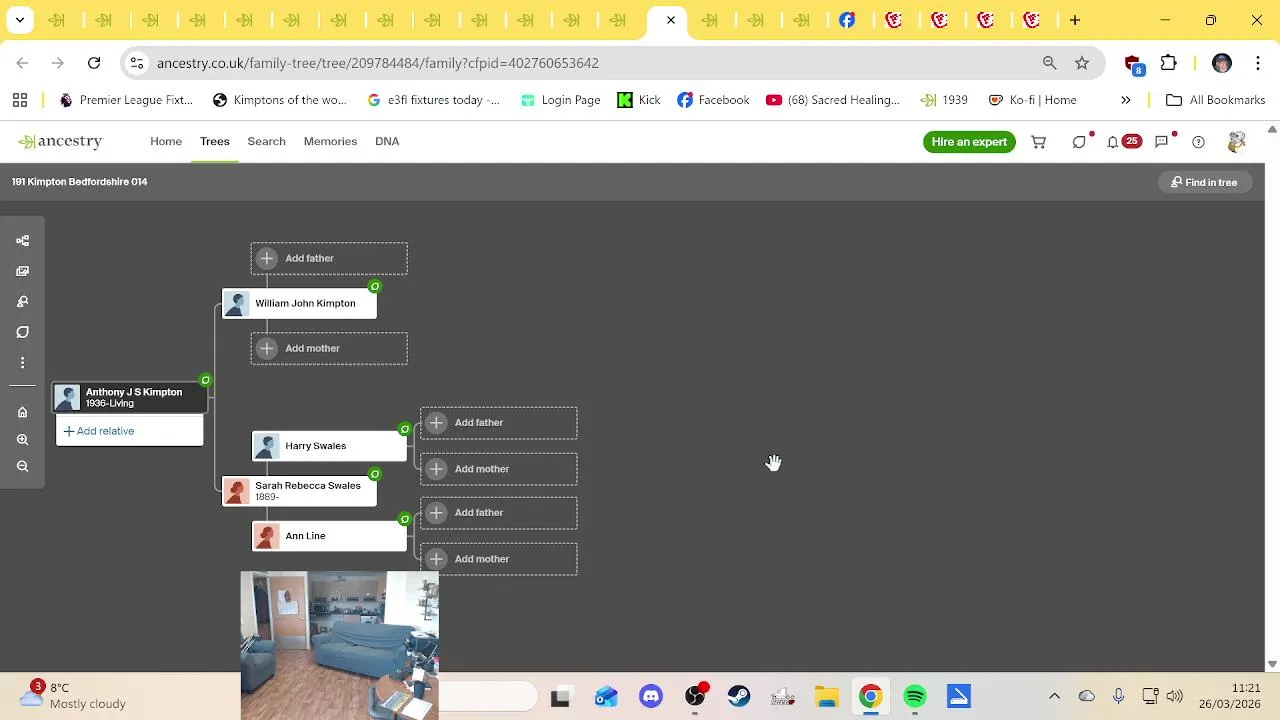Image resolution: width=1280 pixels, height=720 pixels.
Task: Click the hint leaf on William John Kimpton
Action: 375,287
